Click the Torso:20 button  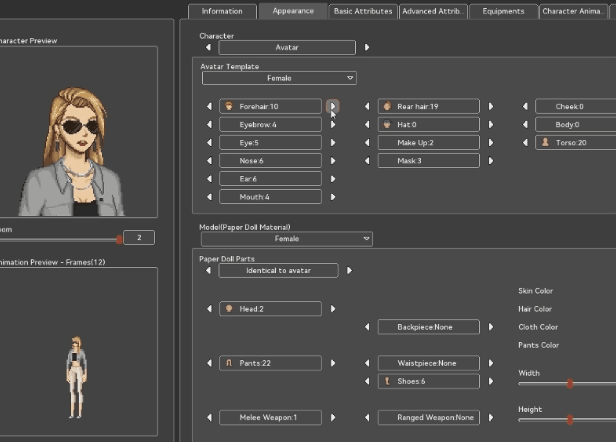click(x=576, y=143)
